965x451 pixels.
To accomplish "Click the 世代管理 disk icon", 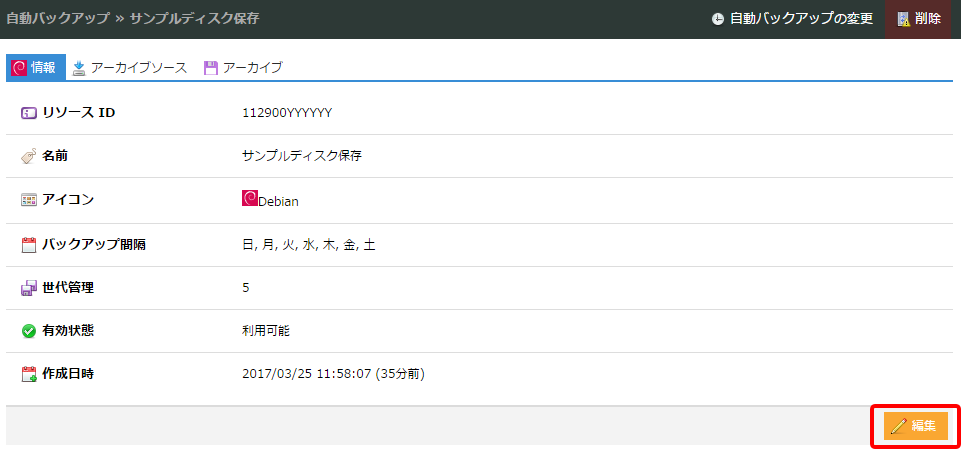I will point(29,288).
